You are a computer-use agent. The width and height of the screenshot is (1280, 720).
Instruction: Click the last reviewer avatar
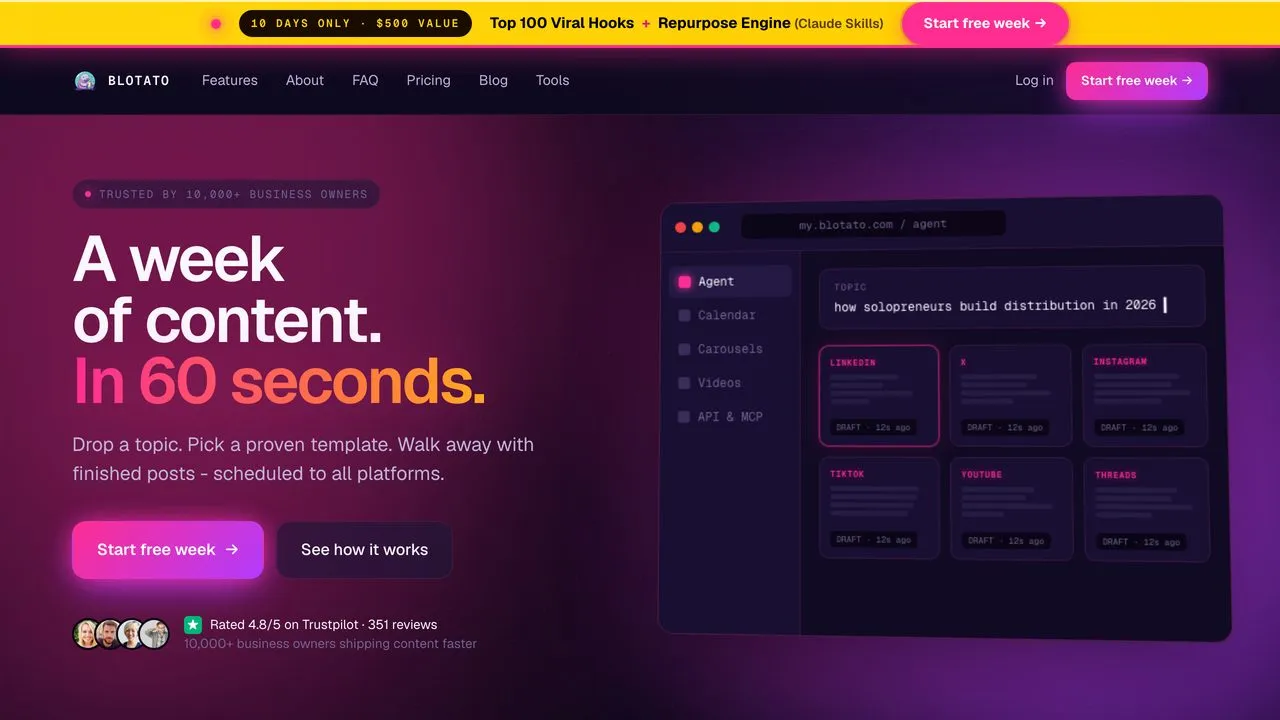154,634
